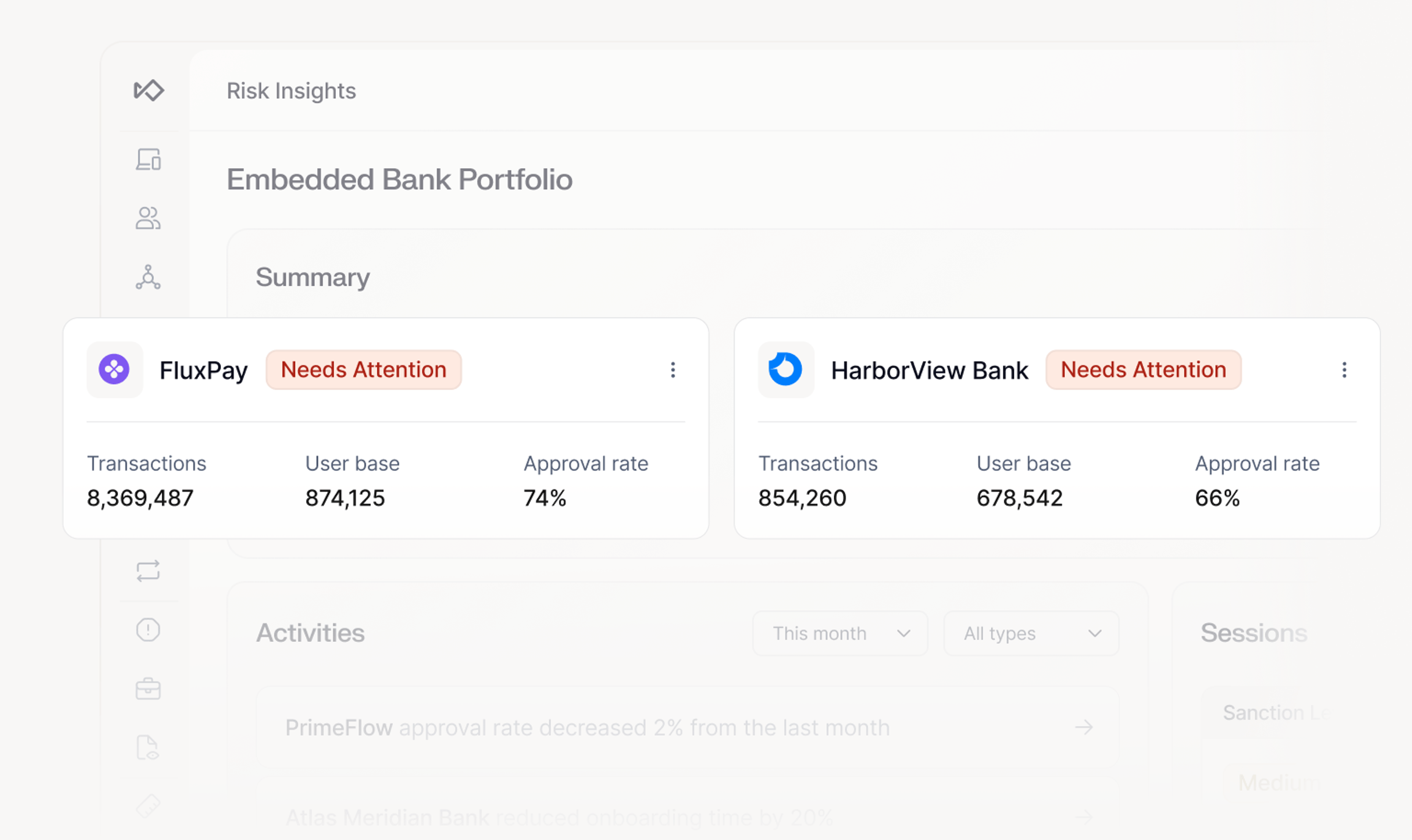Click the transfers arrows sidebar icon
The width and height of the screenshot is (1412, 840).
148,571
